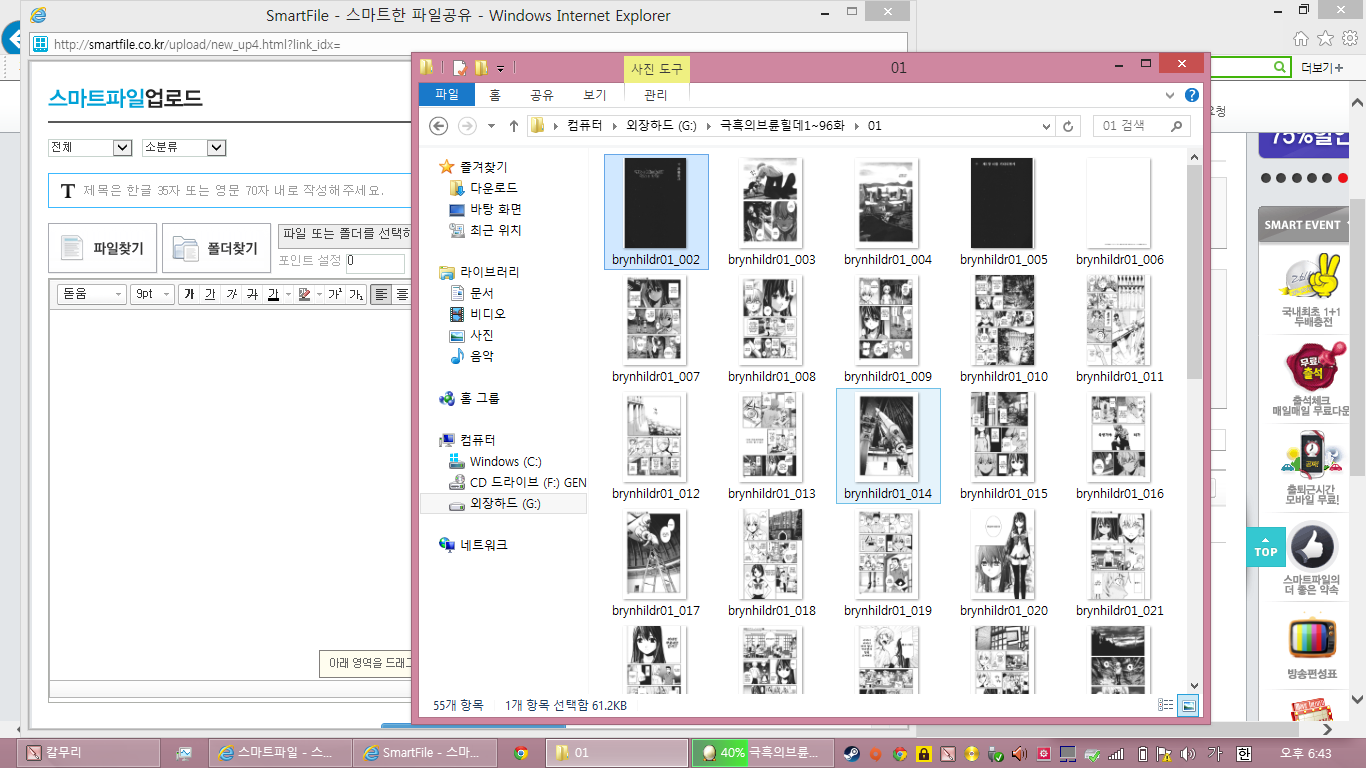The height and width of the screenshot is (768, 1366).
Task: Toggle large thumbnails view button
Action: click(x=1188, y=705)
